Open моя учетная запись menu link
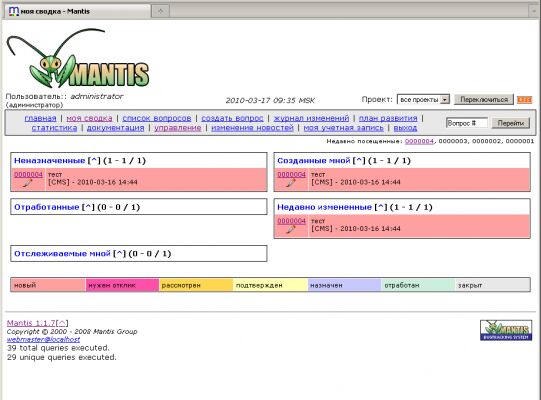541x400 pixels. pyautogui.click(x=344, y=128)
